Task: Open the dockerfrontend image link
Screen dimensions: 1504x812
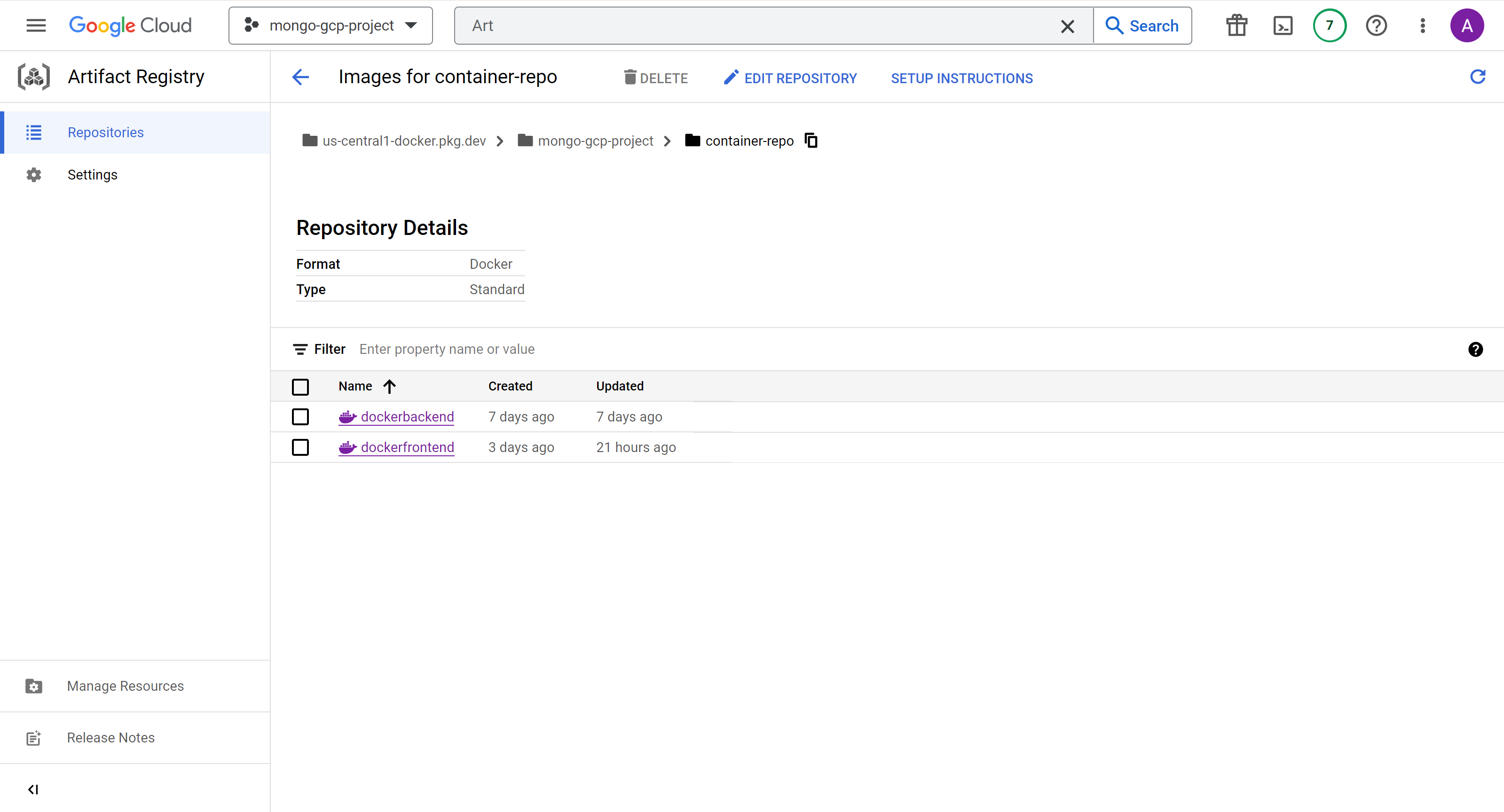Action: pyautogui.click(x=407, y=447)
